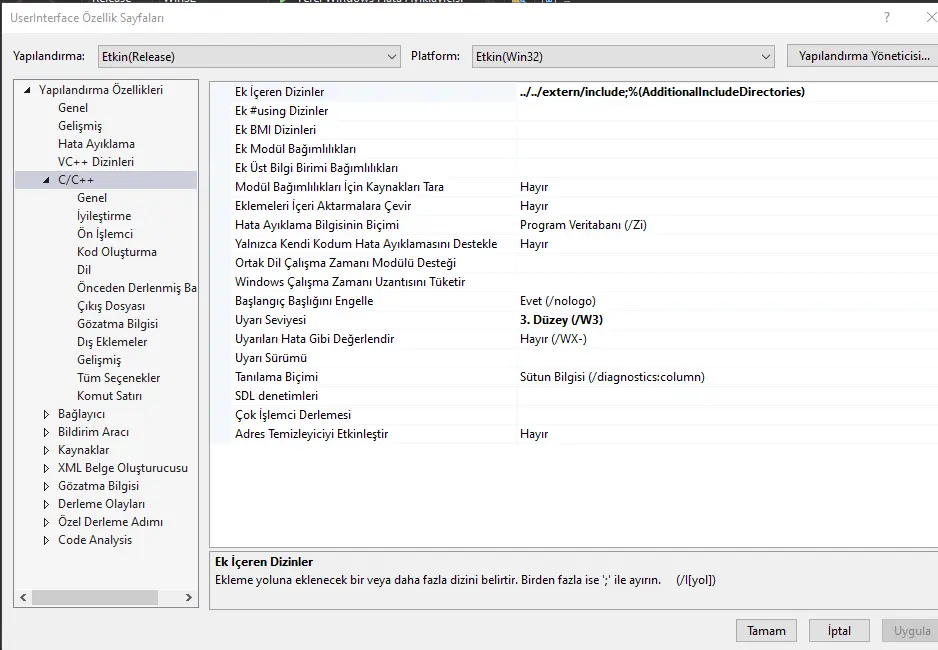Image resolution: width=938 pixels, height=650 pixels.
Task: Click the Tamam button
Action: (767, 631)
